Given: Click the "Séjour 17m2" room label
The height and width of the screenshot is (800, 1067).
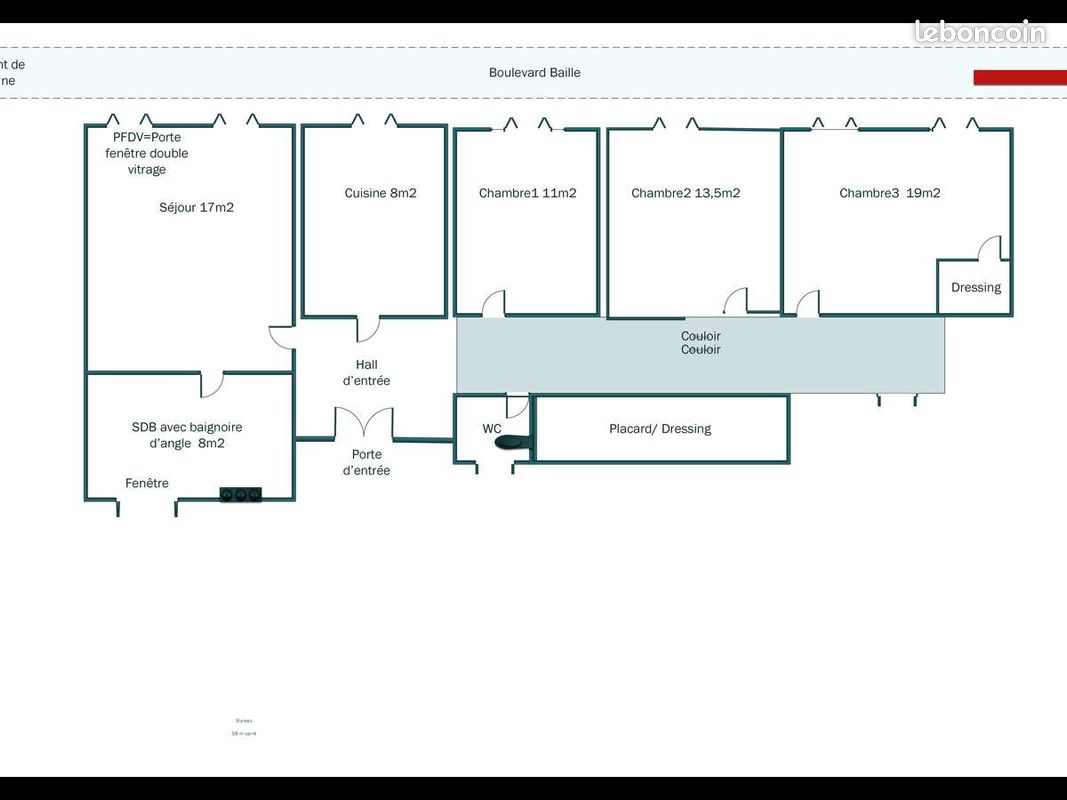Looking at the screenshot, I should pos(197,207).
